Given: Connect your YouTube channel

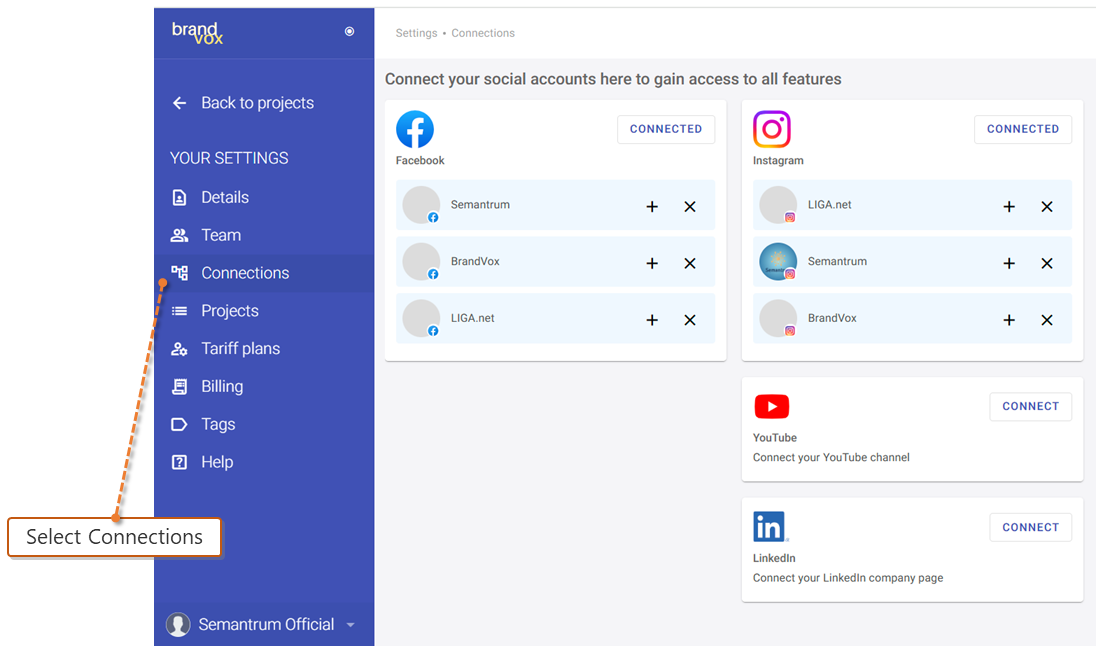Looking at the screenshot, I should coord(1030,406).
